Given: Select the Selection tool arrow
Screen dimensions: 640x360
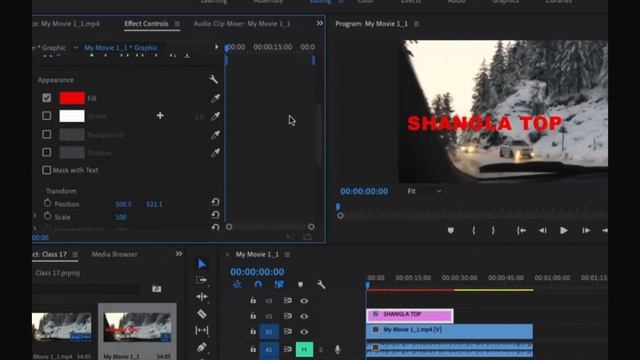Looking at the screenshot, I should click(x=202, y=264).
